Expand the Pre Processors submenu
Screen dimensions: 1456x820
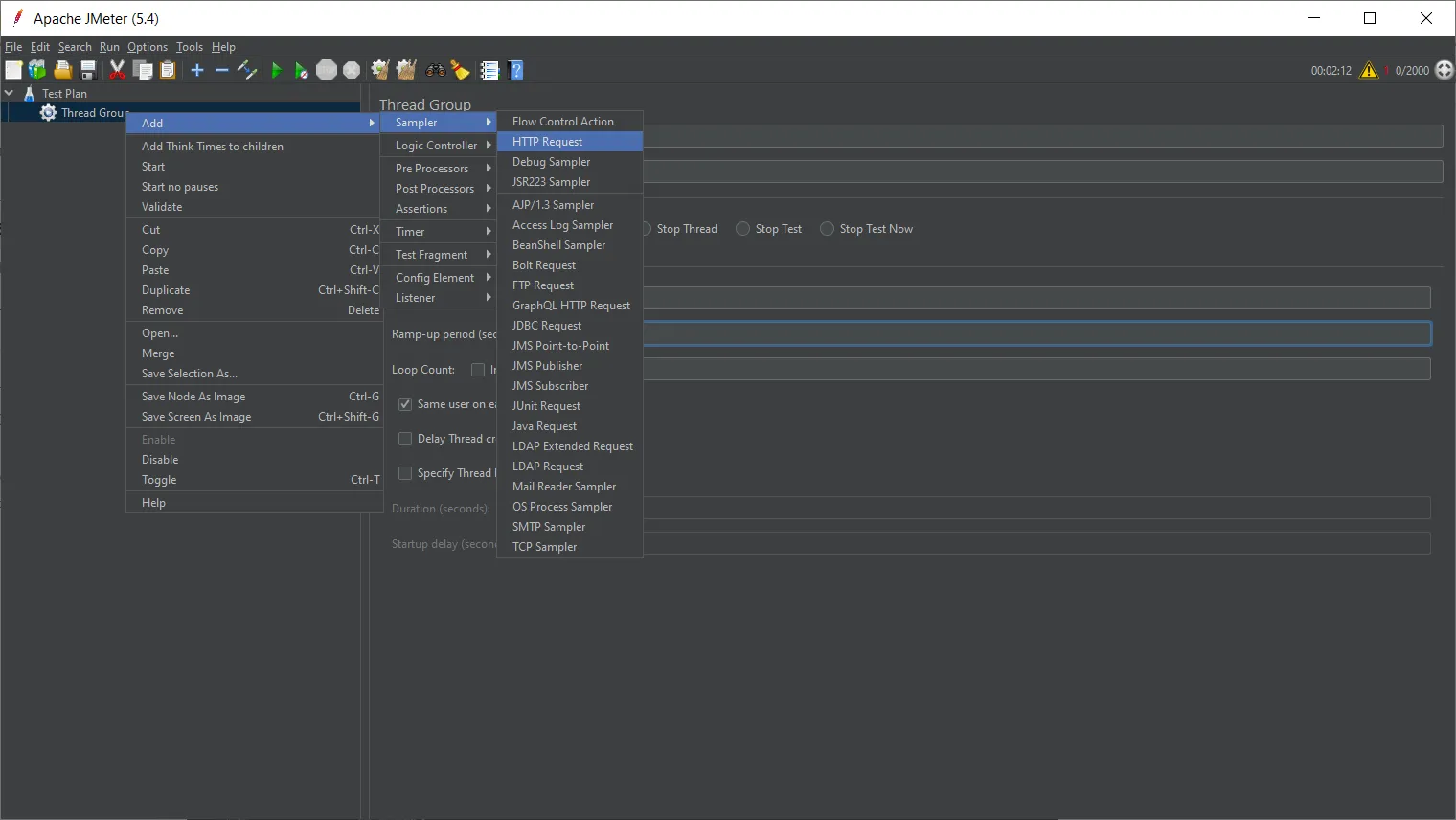point(438,169)
